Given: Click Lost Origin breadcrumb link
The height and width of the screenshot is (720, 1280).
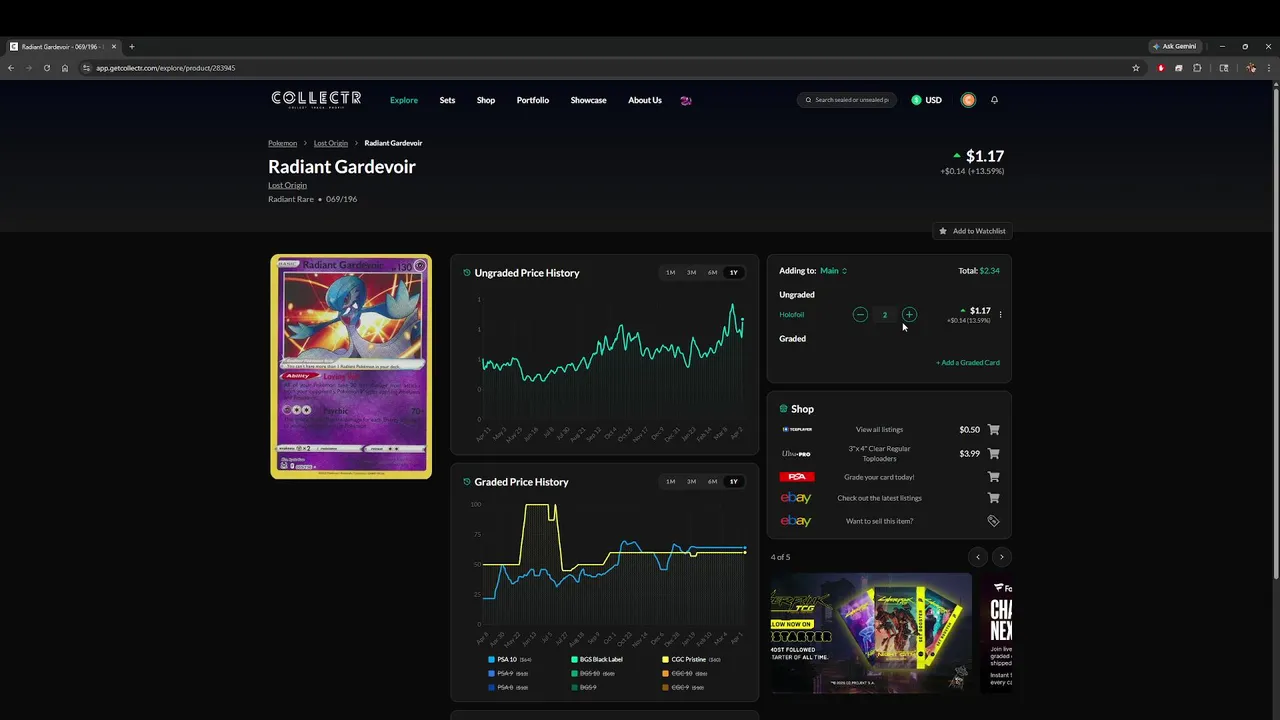Looking at the screenshot, I should point(331,143).
